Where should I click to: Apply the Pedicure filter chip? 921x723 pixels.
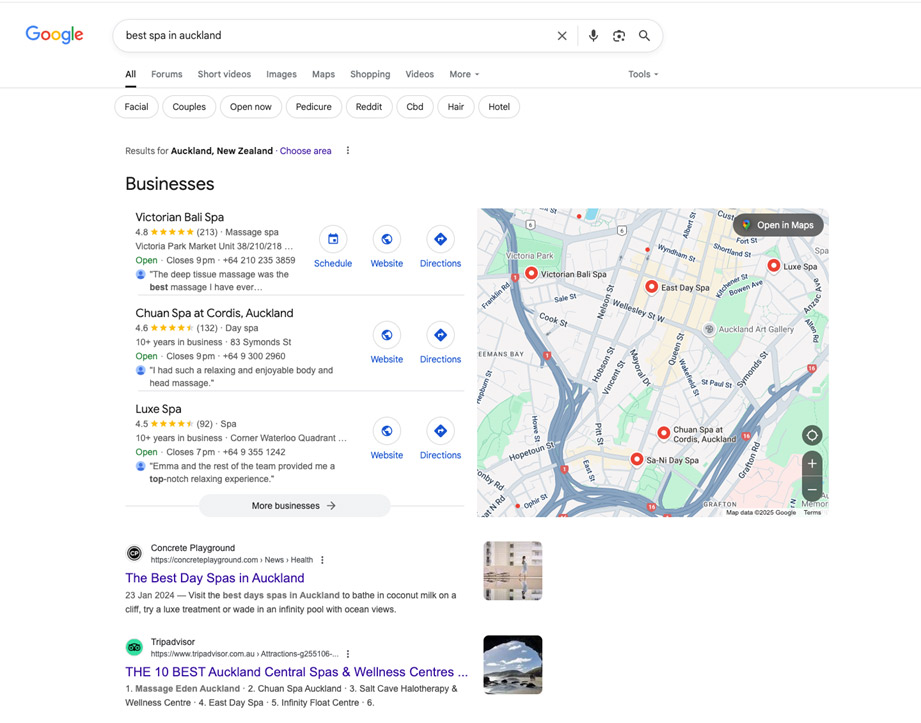pos(314,107)
